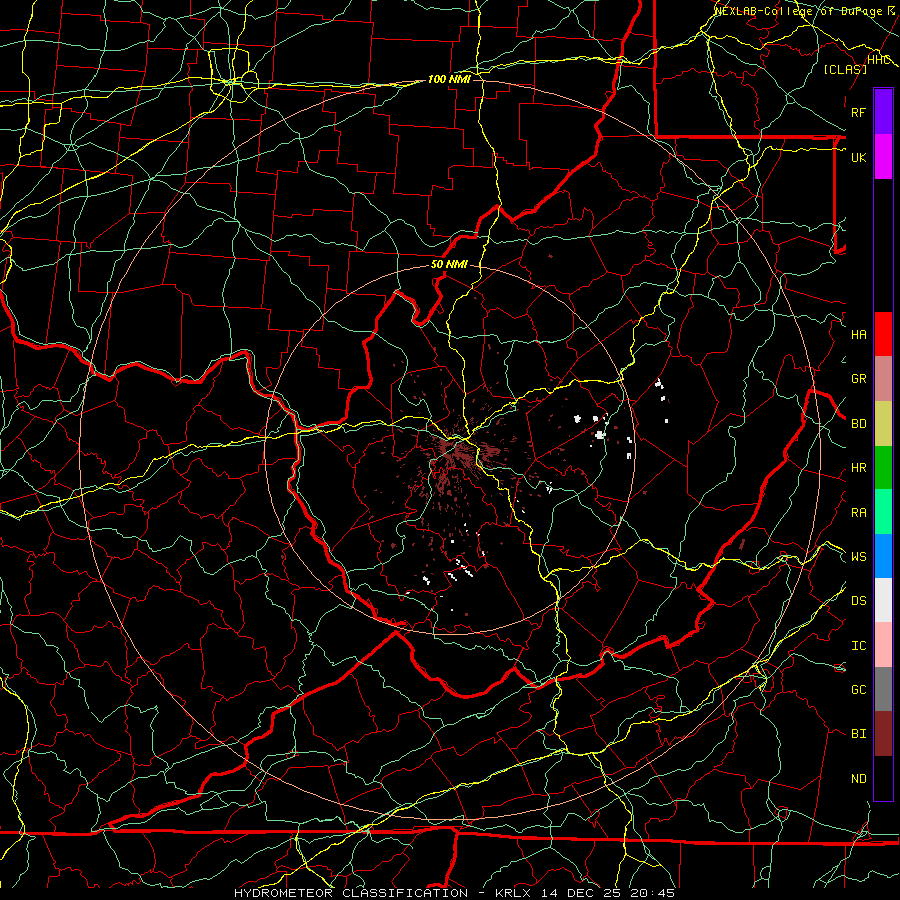Click the 'ND' legend label

coord(858,779)
